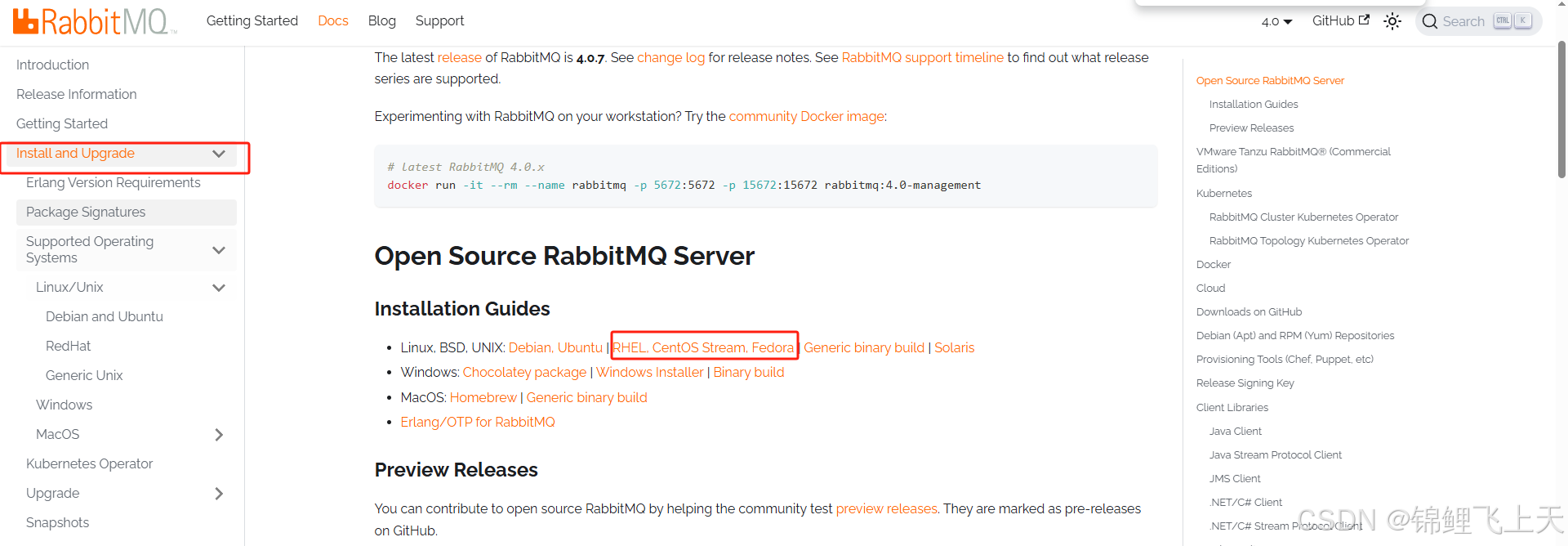Open Package Signatures in the sidebar
The image size is (1568, 546).
[86, 212]
